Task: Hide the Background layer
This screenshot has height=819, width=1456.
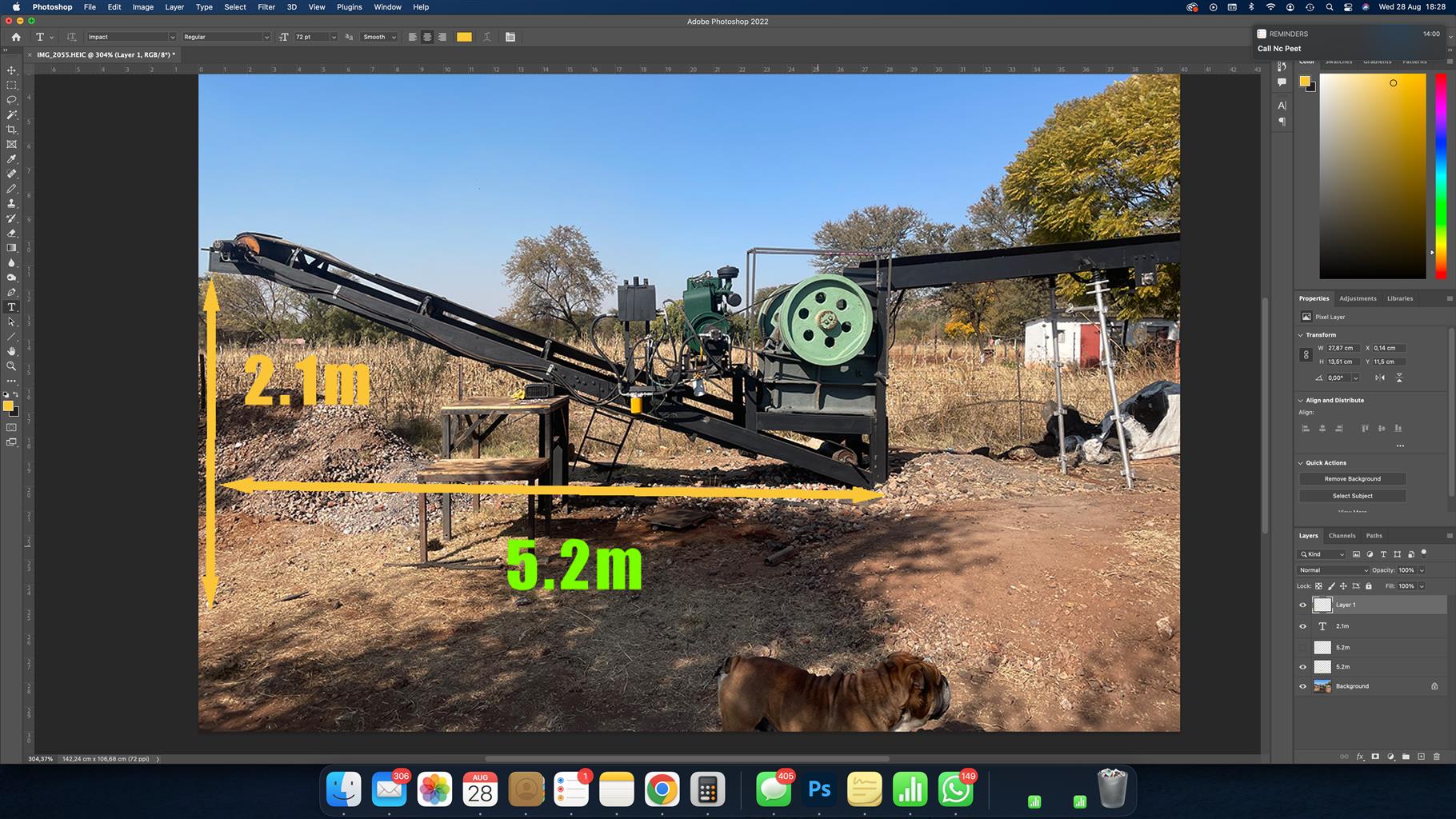Action: pos(1302,686)
